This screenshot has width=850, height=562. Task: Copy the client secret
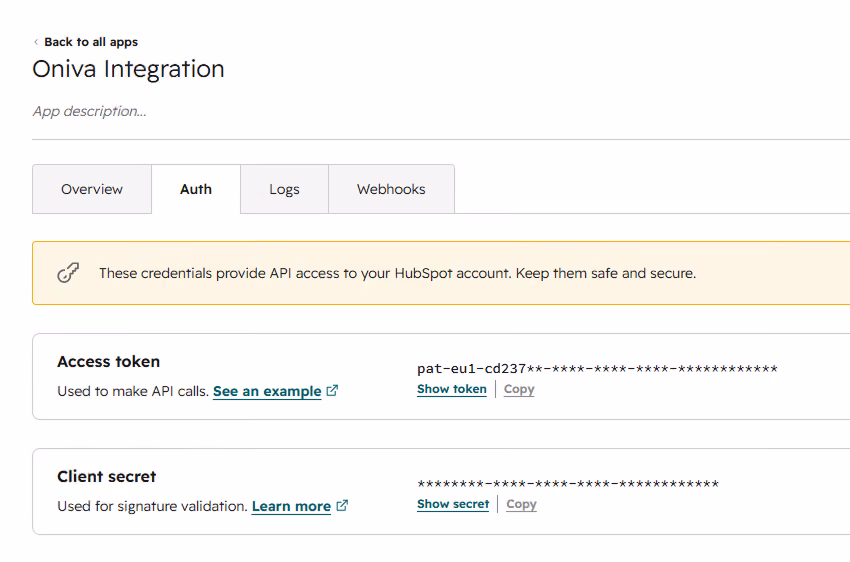[x=521, y=504]
